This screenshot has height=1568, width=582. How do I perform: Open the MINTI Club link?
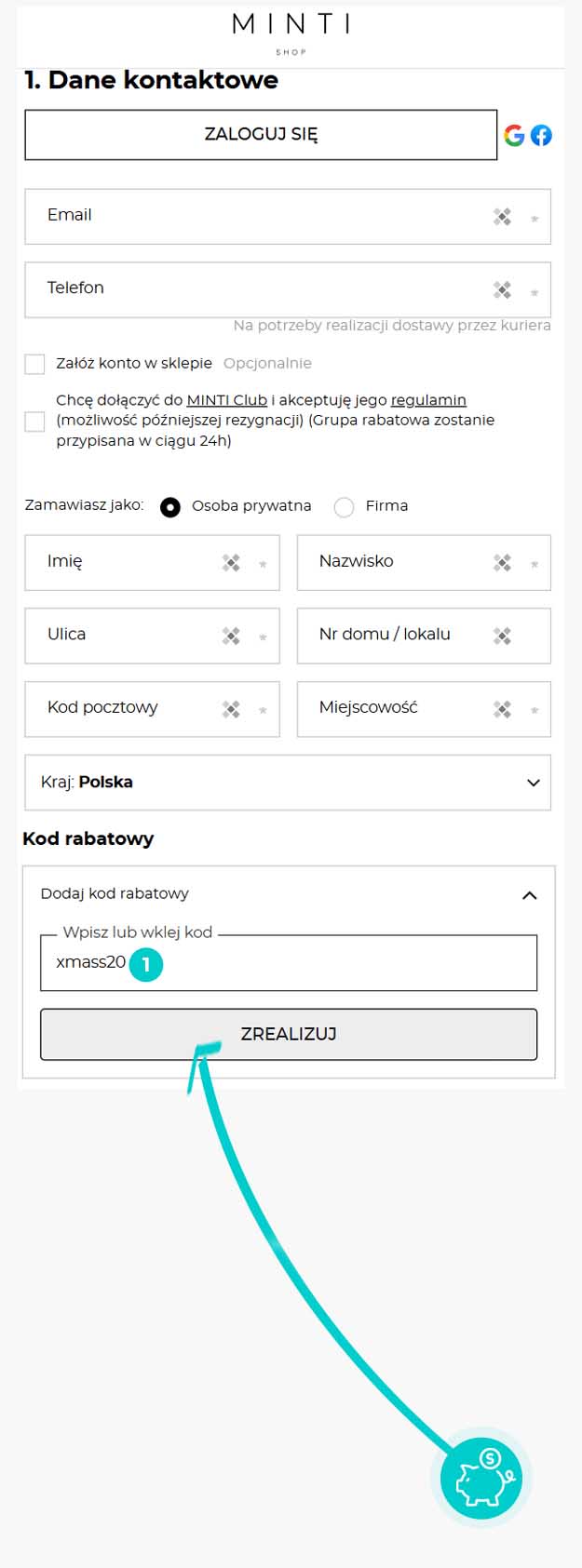[x=227, y=400]
